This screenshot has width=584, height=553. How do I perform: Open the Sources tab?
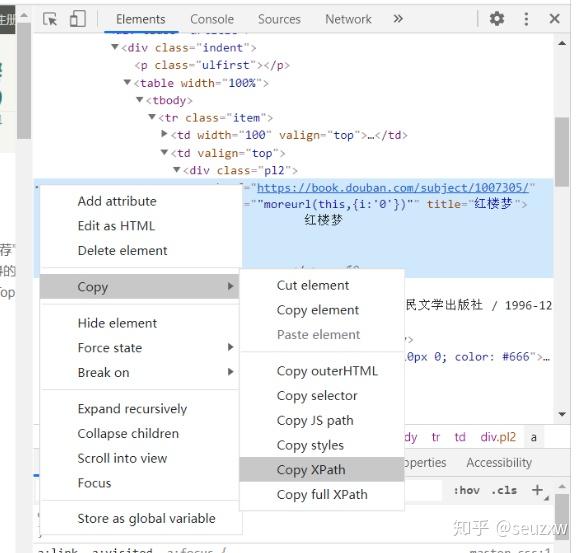279,19
